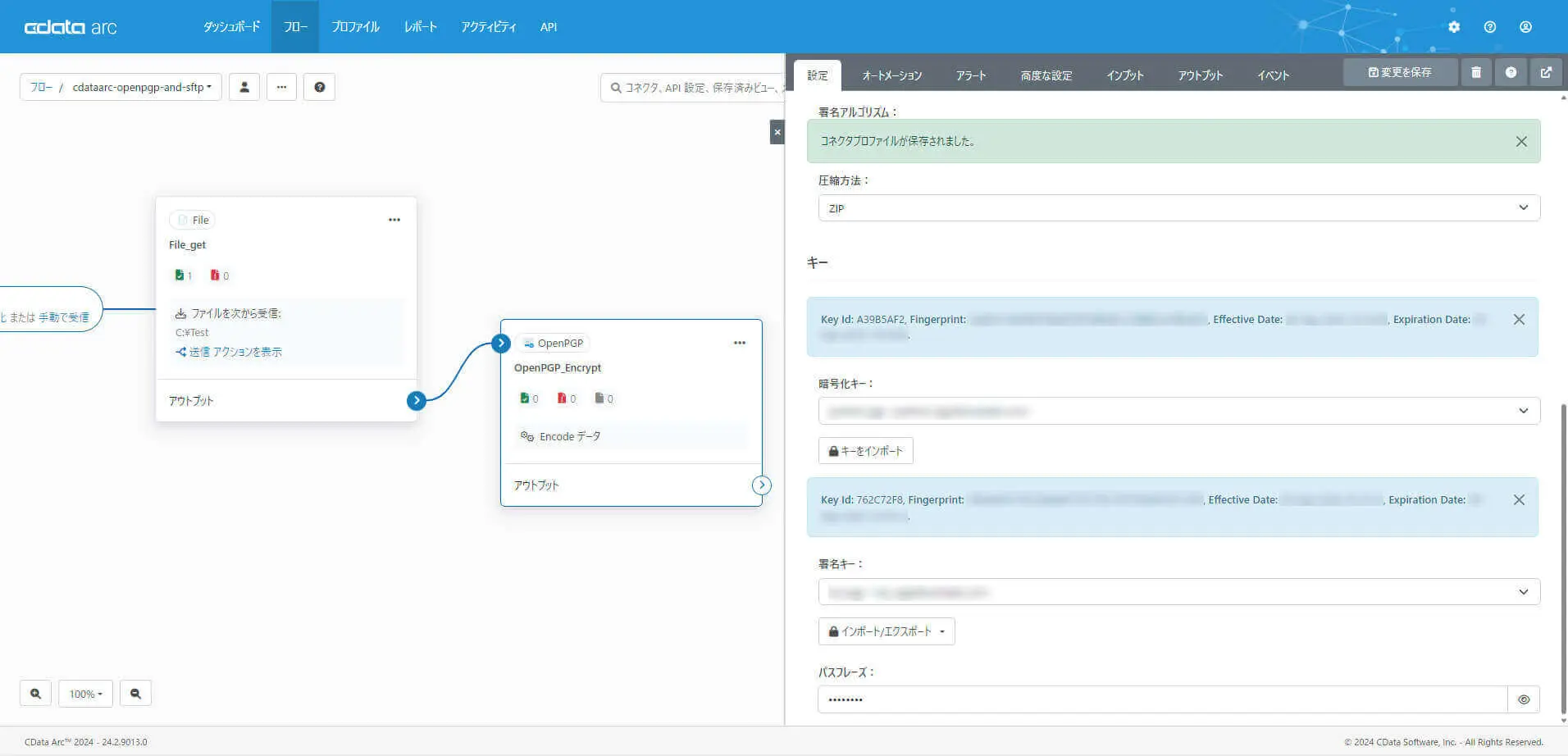This screenshot has height=756, width=1568.
Task: Open the signing key dropdown
Action: click(1179, 592)
